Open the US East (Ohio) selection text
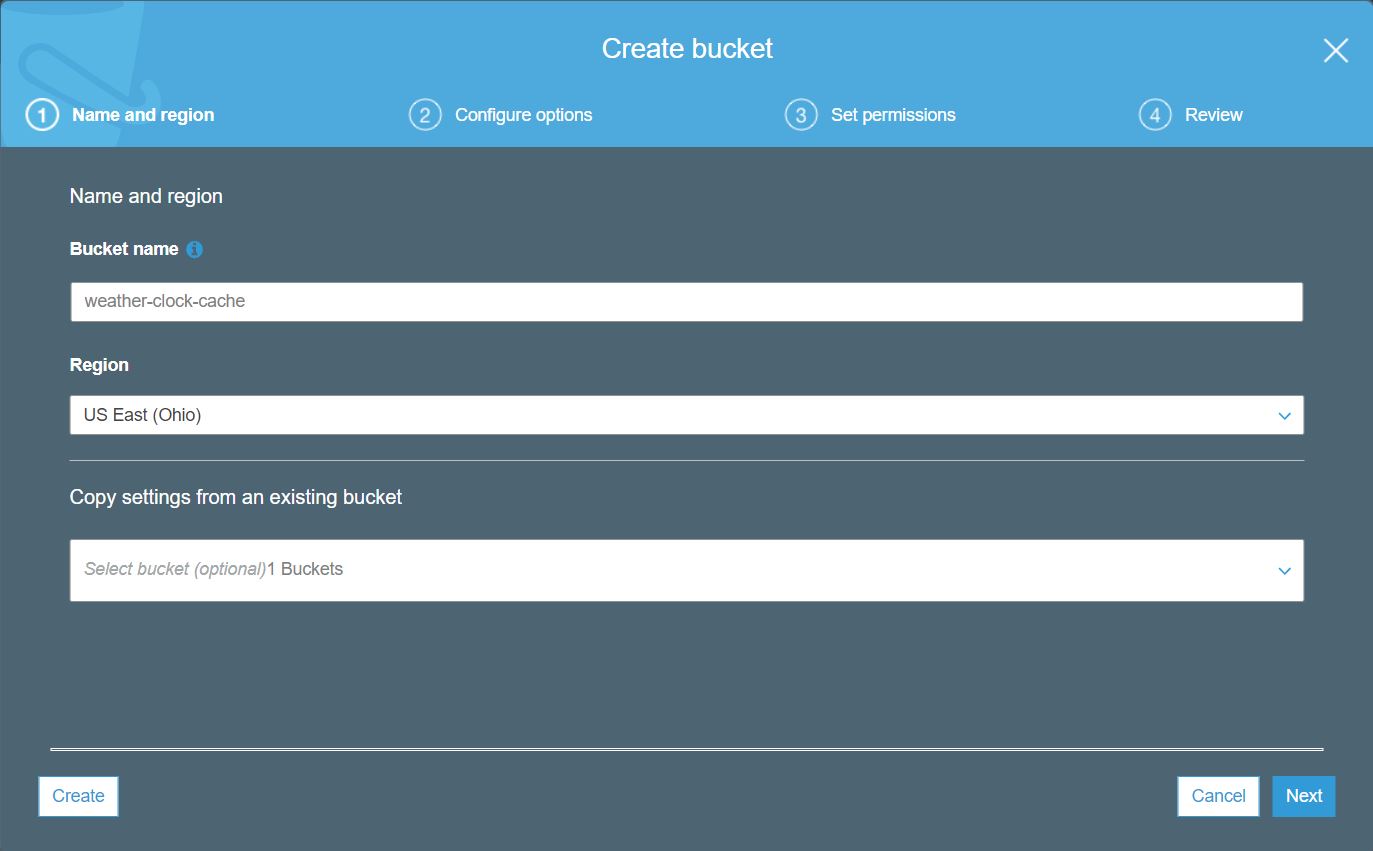This screenshot has height=851, width=1373. (x=143, y=415)
